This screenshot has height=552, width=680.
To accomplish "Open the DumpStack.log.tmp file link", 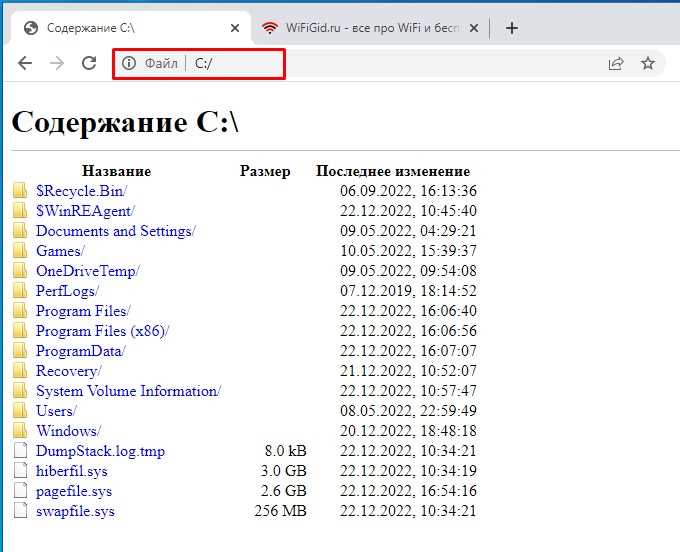I will pyautogui.click(x=100, y=451).
